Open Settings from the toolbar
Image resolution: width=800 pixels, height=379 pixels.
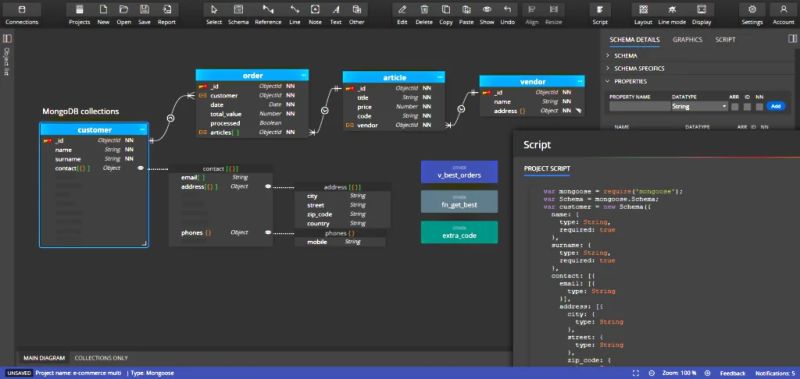[x=752, y=14]
